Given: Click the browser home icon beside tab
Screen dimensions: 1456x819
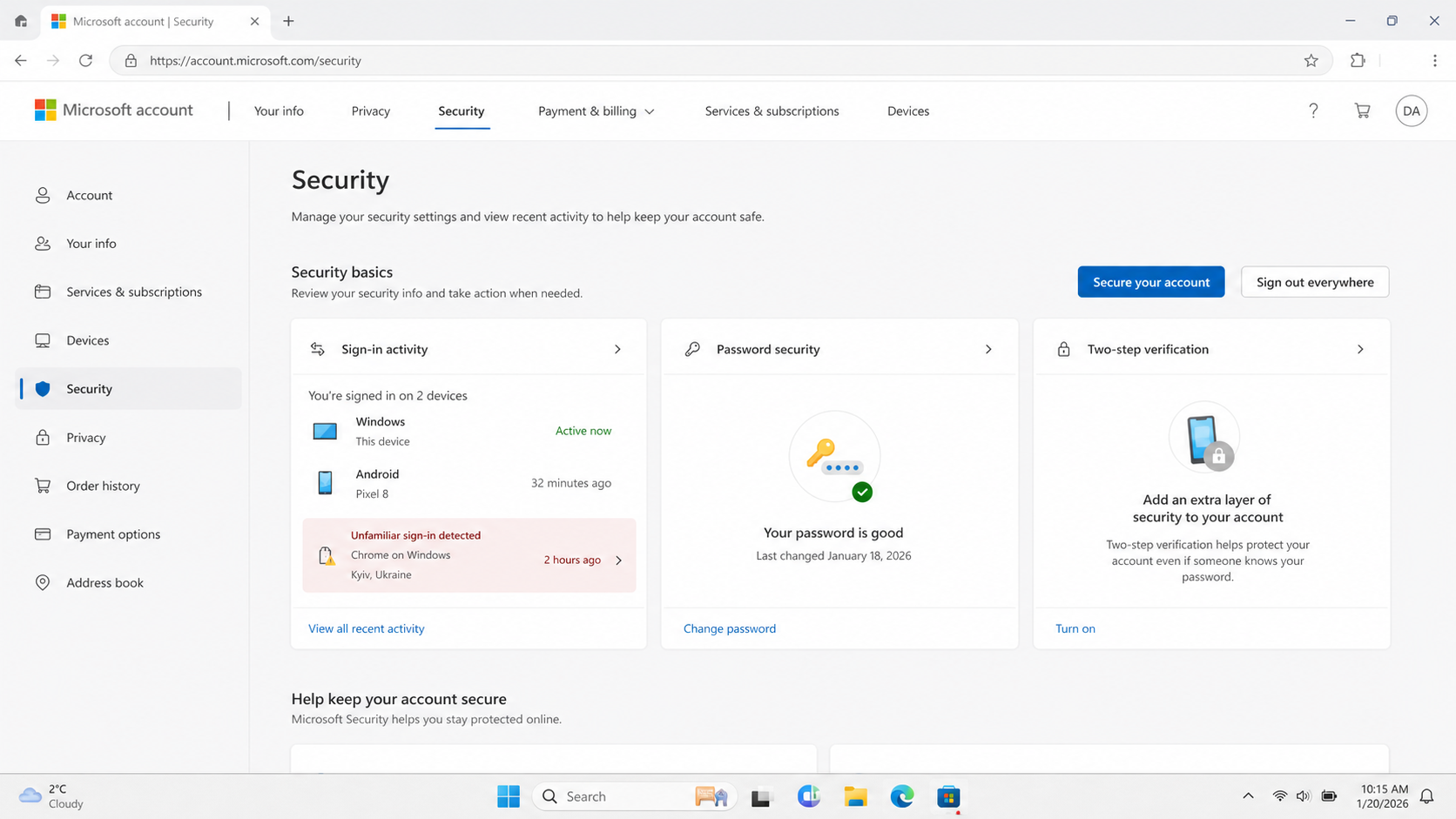Looking at the screenshot, I should tap(21, 21).
